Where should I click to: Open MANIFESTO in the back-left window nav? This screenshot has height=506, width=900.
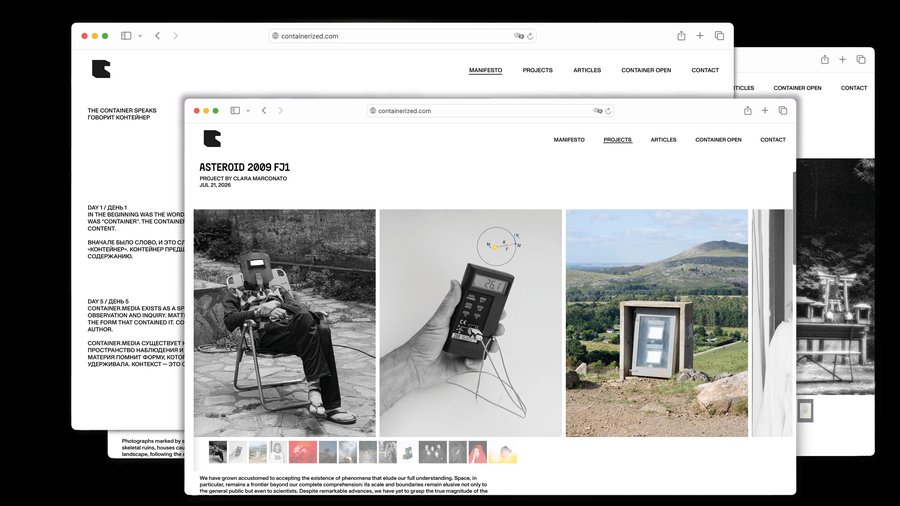coord(486,70)
